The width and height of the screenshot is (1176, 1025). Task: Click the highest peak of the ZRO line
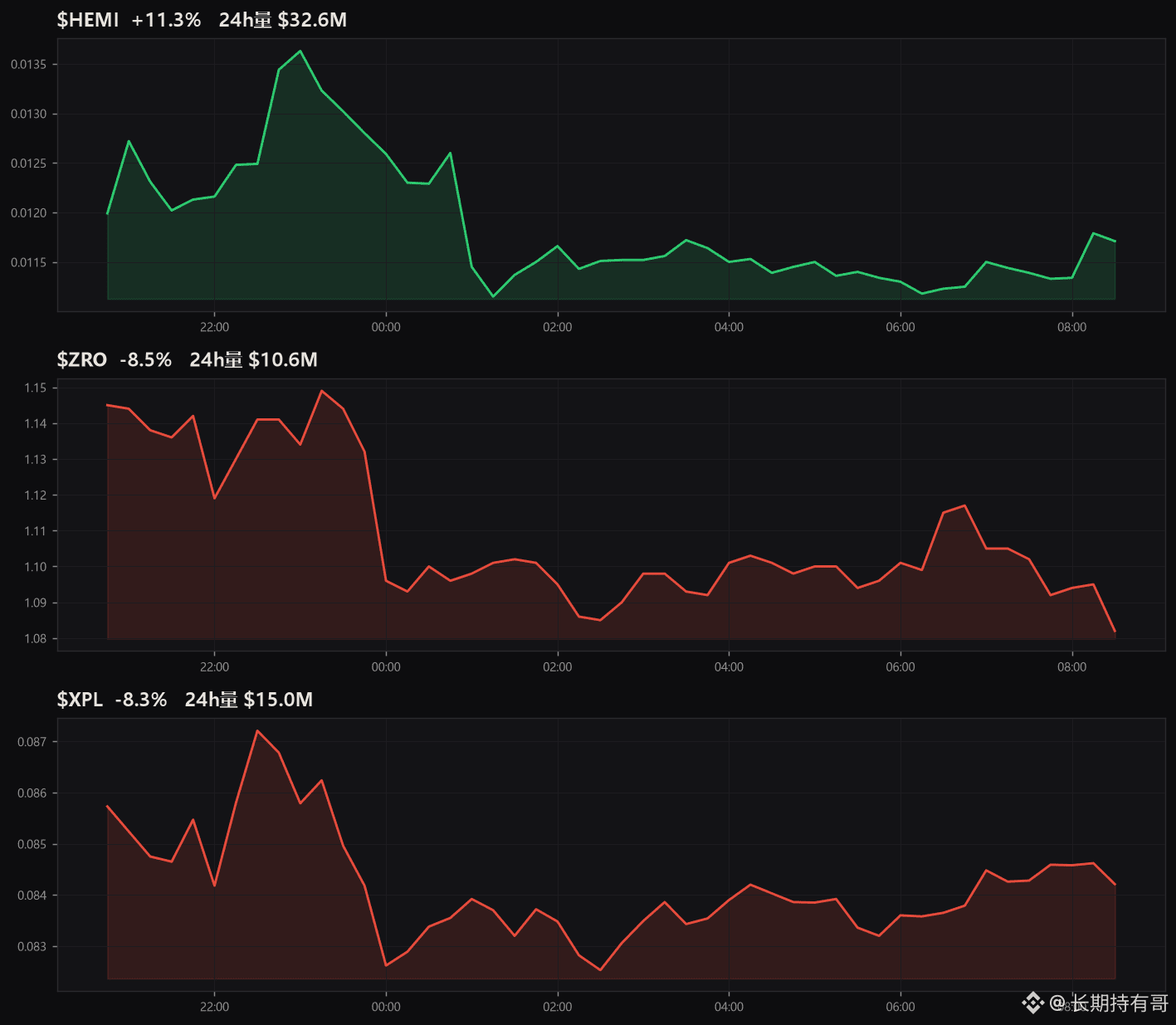[322, 390]
